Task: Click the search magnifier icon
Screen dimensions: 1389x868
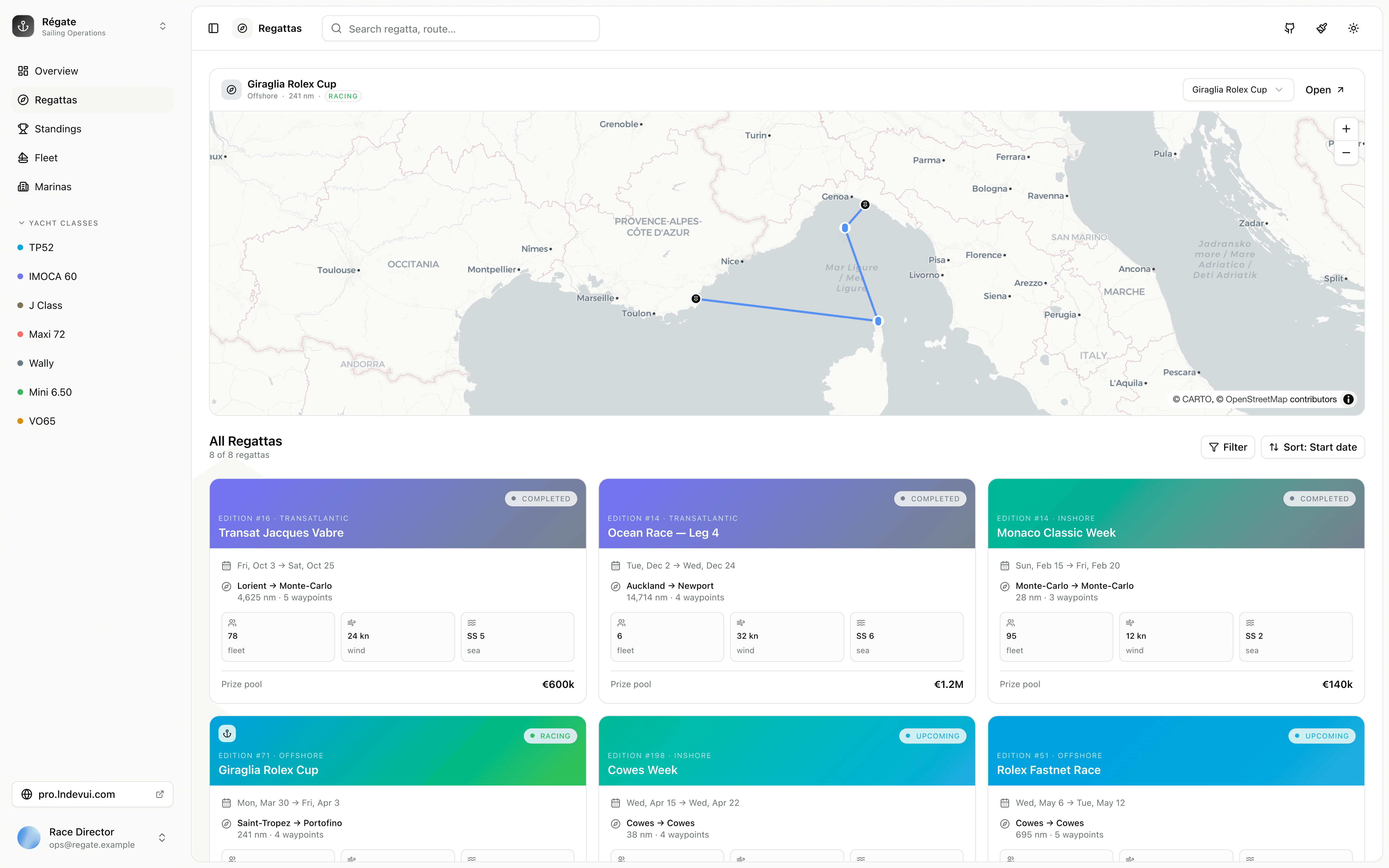Action: point(336,29)
